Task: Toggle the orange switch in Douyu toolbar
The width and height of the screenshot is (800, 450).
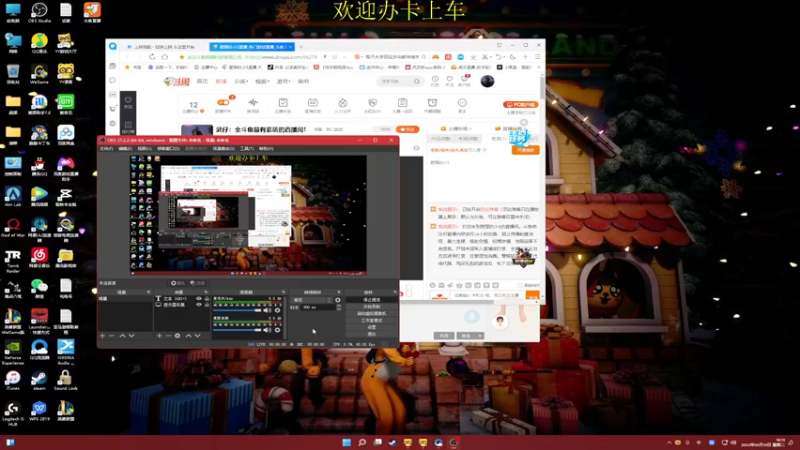Action: [223, 103]
